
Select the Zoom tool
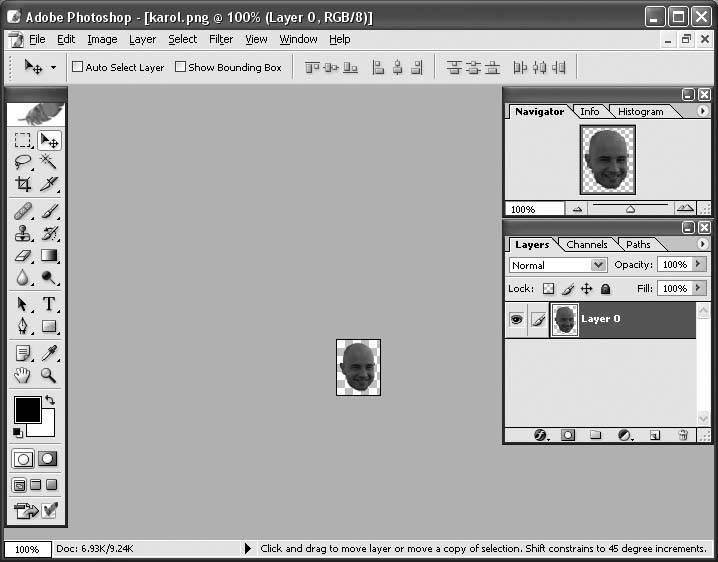49,375
